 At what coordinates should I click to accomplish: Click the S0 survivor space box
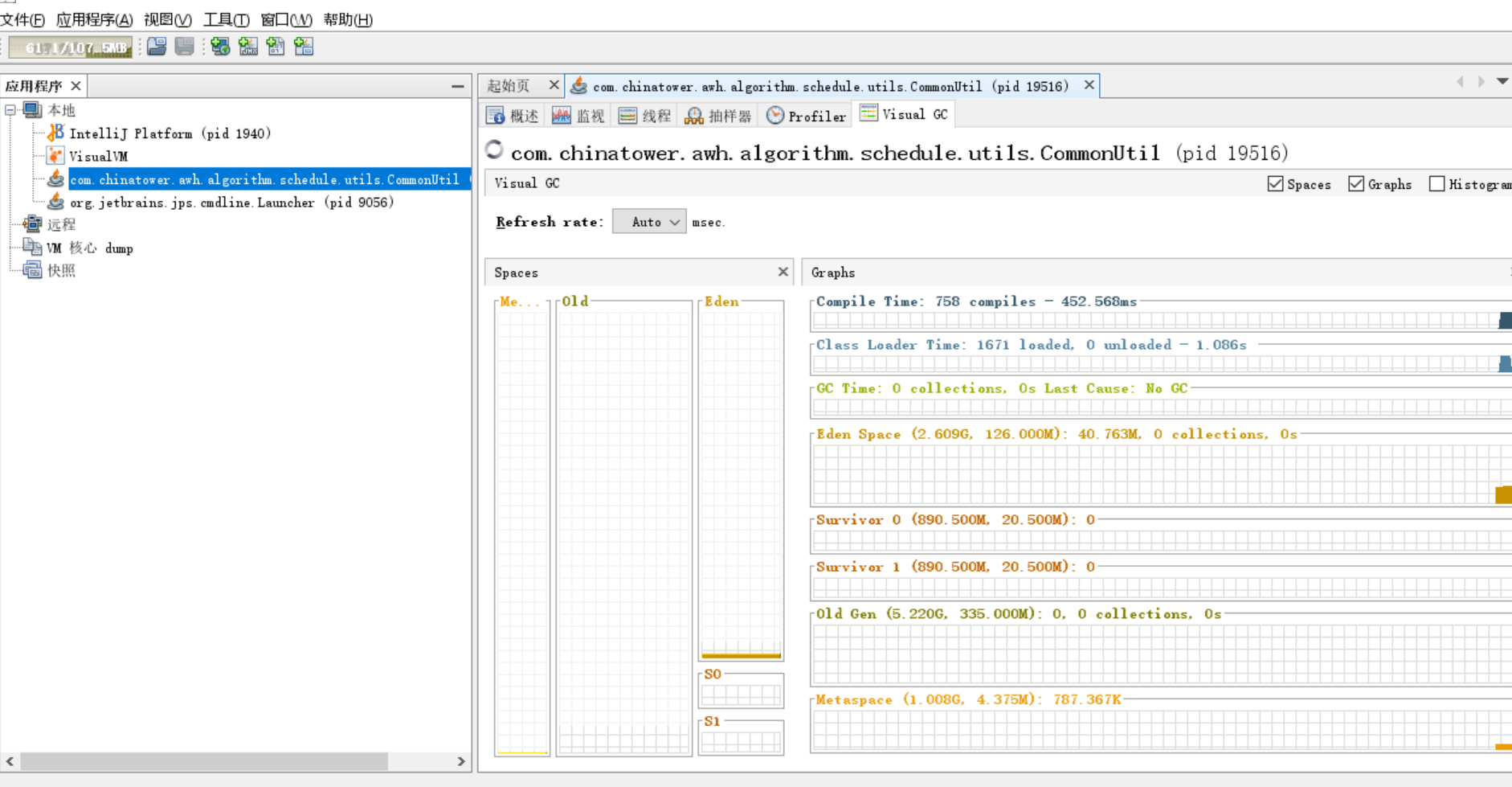point(741,691)
